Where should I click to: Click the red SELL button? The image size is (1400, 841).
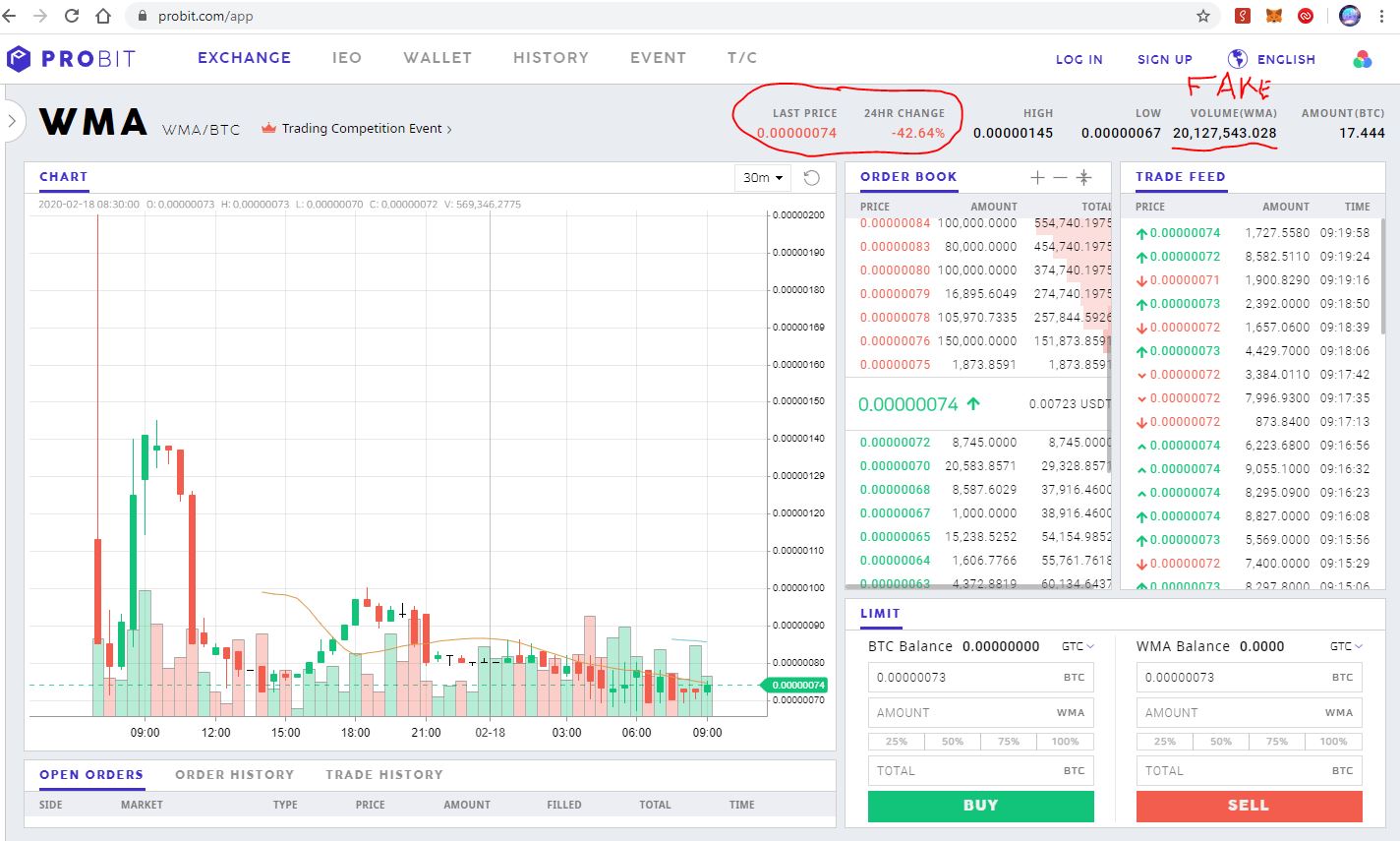pos(1250,806)
